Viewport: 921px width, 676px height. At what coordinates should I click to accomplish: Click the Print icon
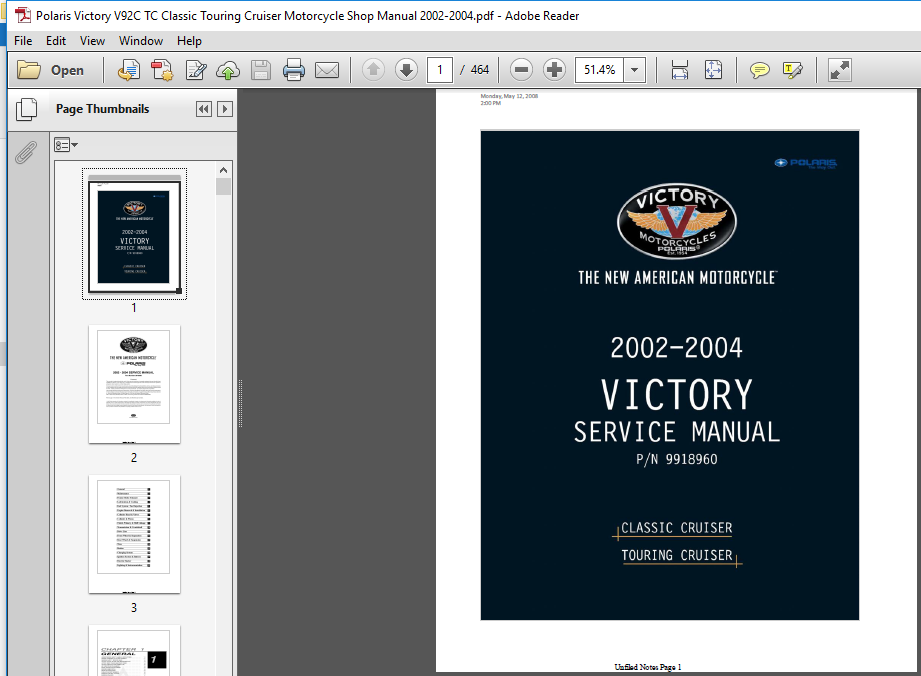click(294, 70)
